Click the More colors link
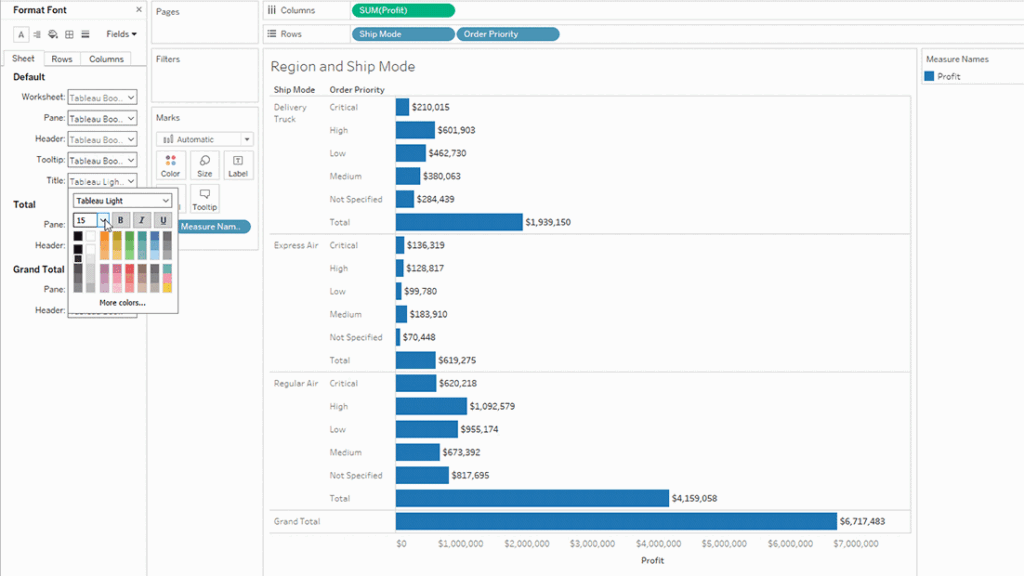1024x576 pixels. click(122, 302)
